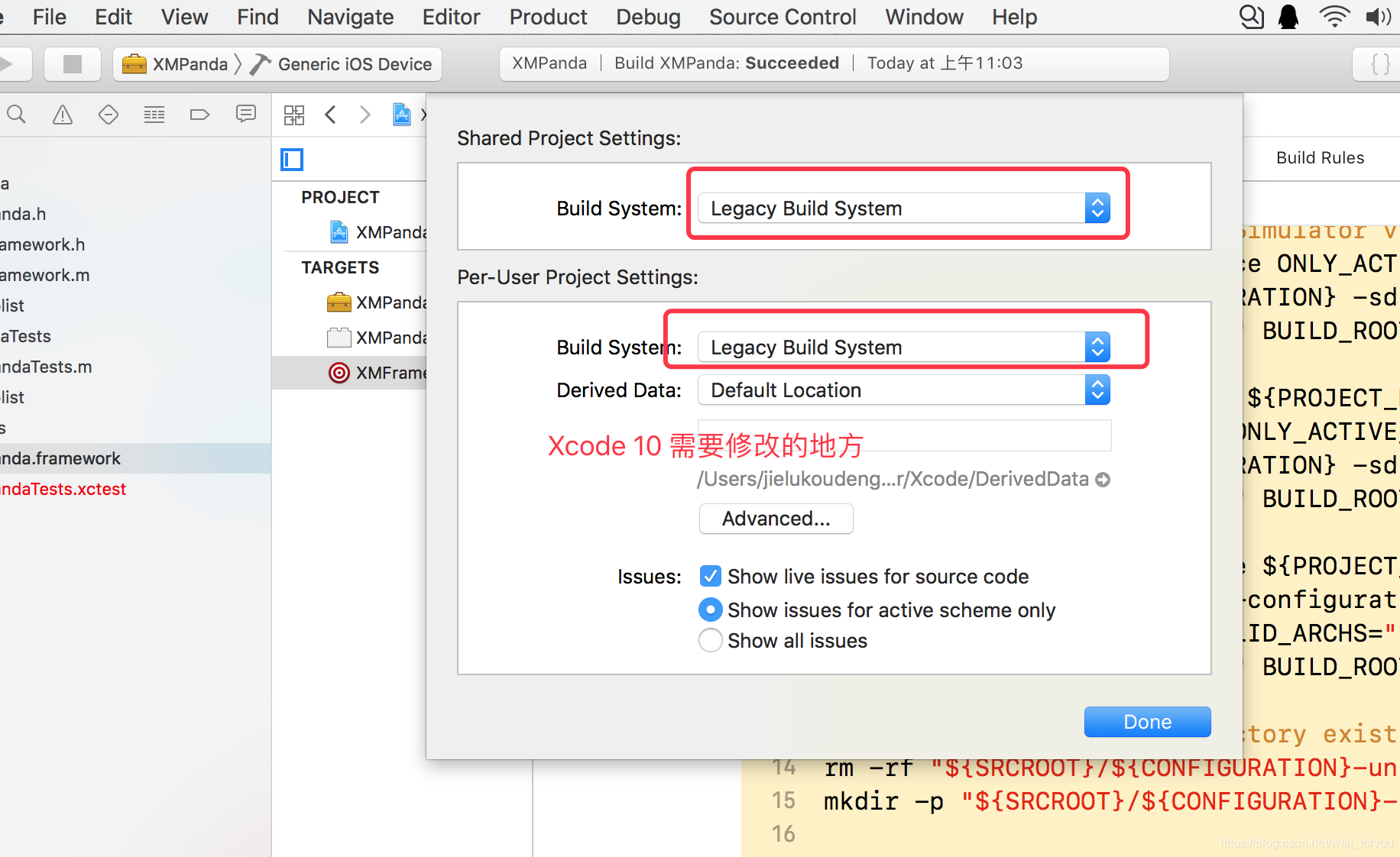Screen dimensions: 1400x857
Task: Open the Debug menu
Action: pos(648,17)
